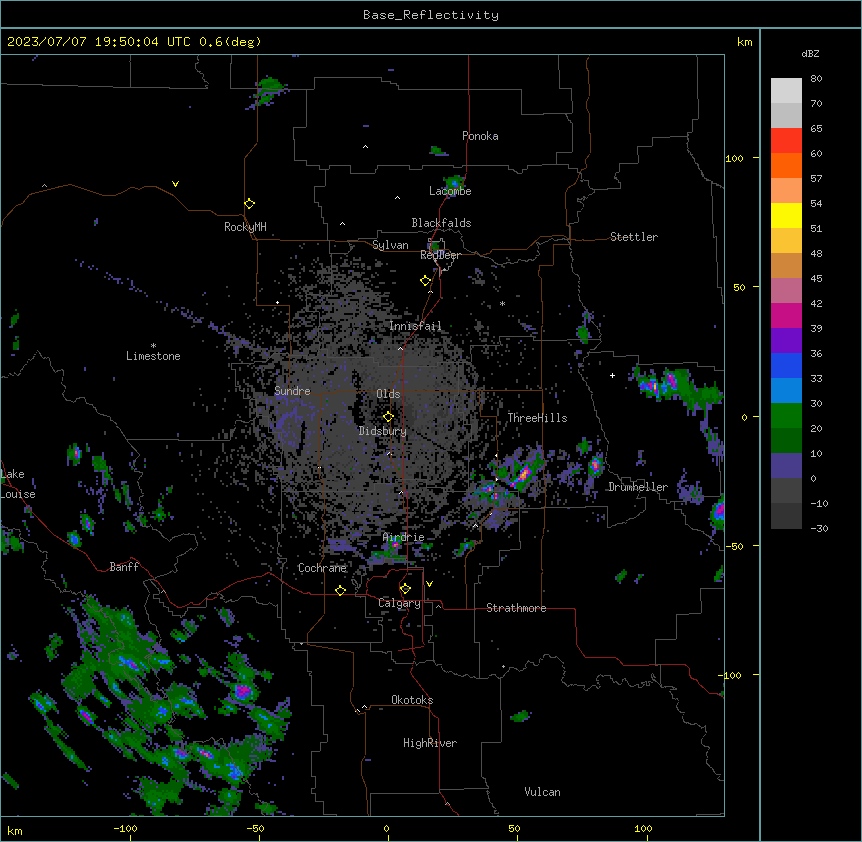Select the red legend swatch between 65 and 60
Image resolution: width=862 pixels, height=842 pixels.
pyautogui.click(x=786, y=140)
